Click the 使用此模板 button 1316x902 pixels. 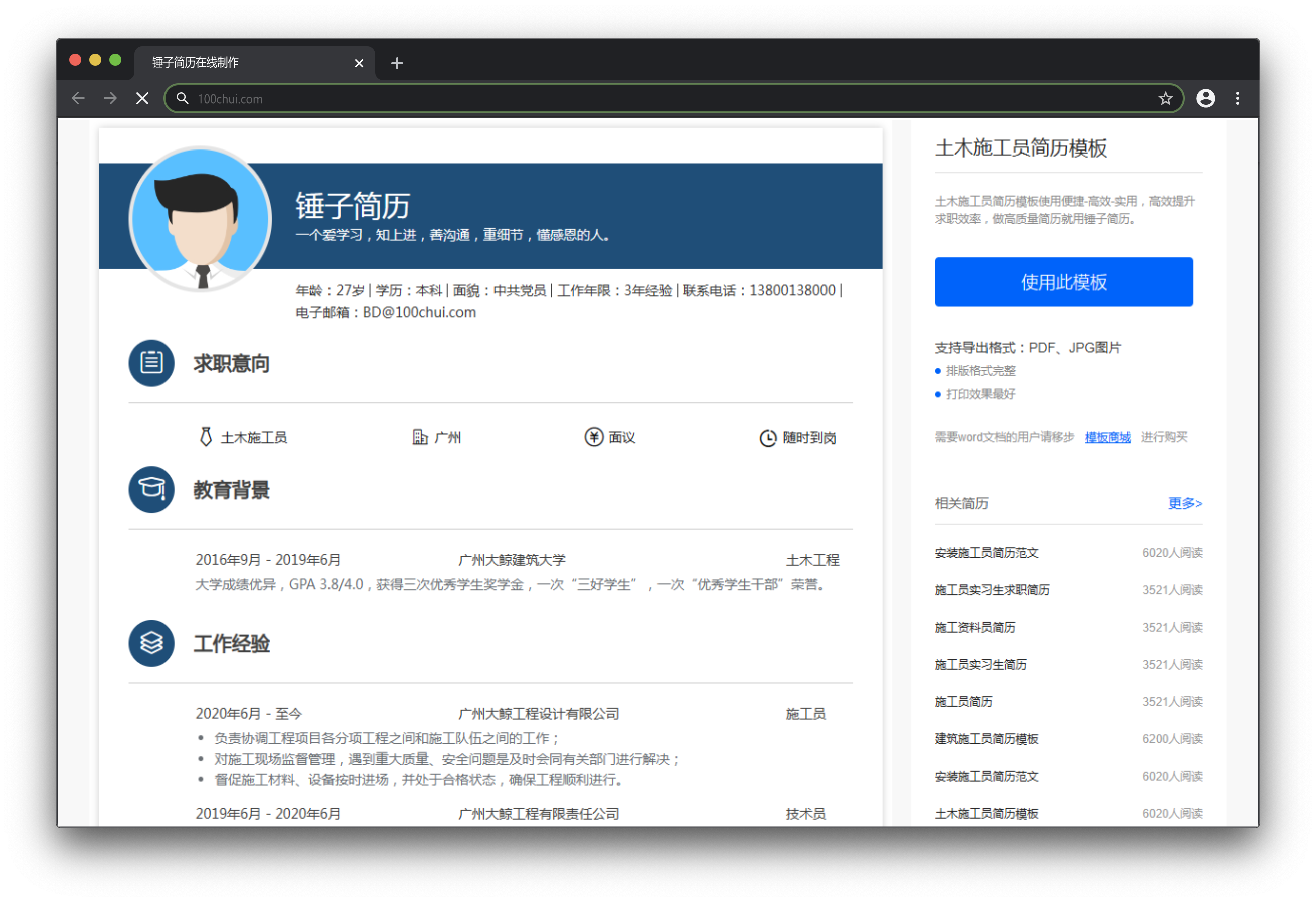(x=1063, y=281)
